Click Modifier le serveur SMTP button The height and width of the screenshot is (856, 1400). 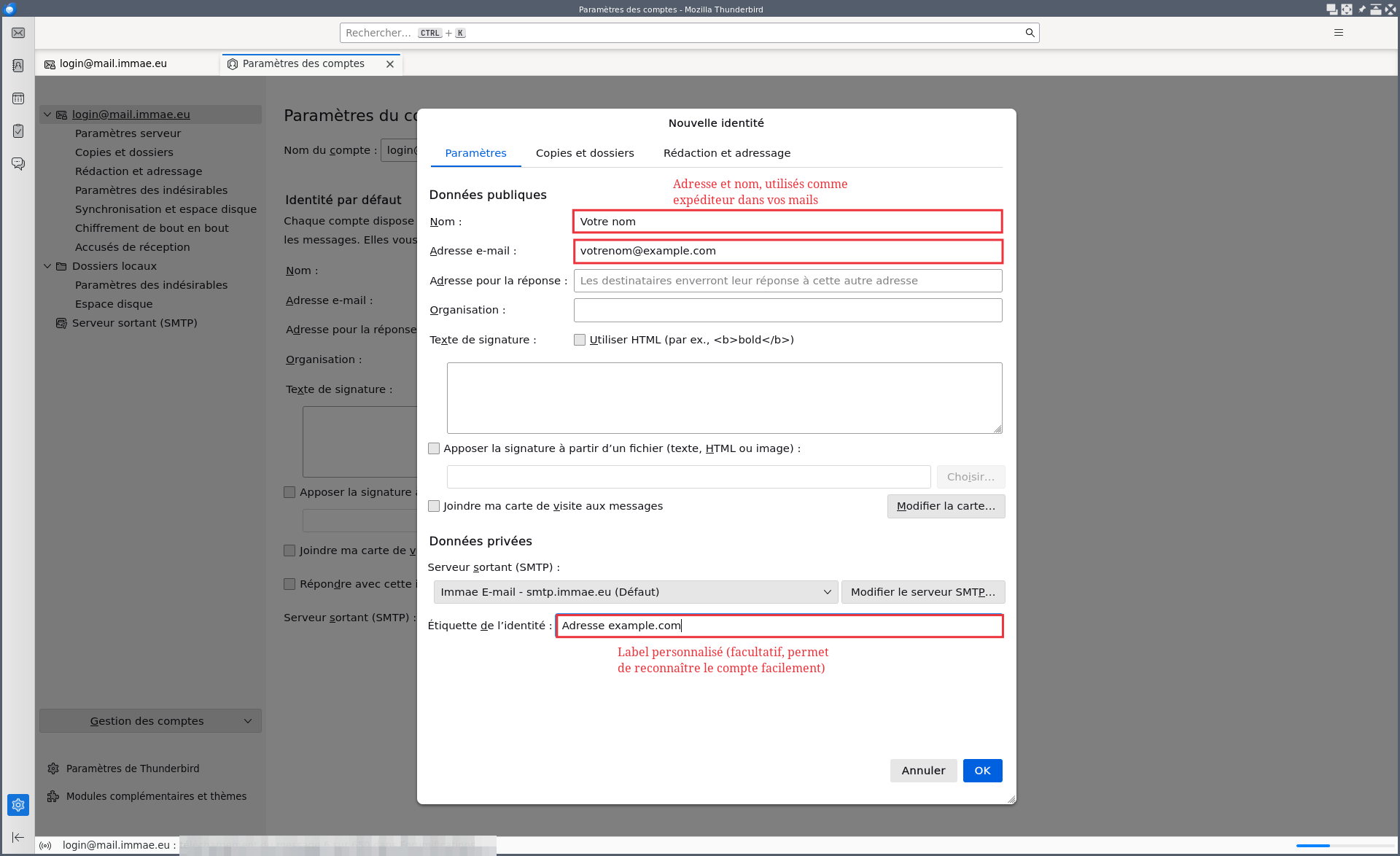[923, 592]
